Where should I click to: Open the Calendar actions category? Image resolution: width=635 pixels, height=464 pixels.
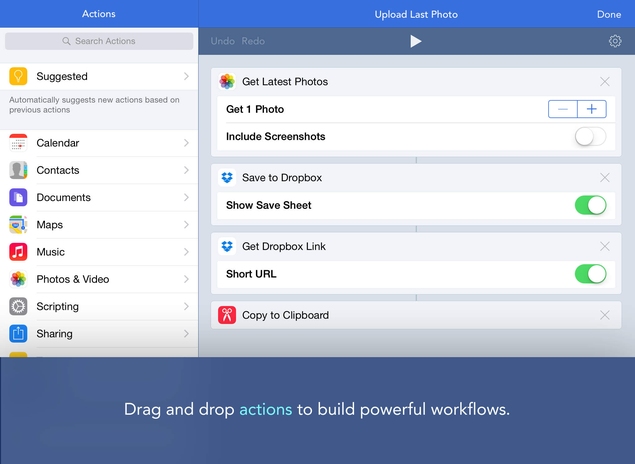(99, 143)
